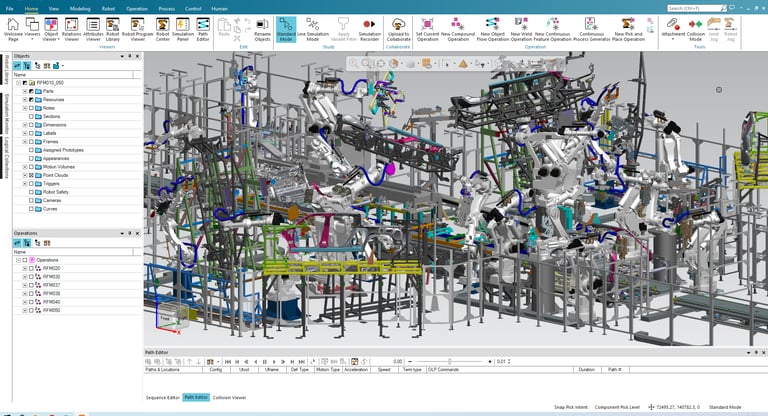Image resolution: width=768 pixels, height=416 pixels.
Task: Expand the Triggers folder
Action: pos(25,183)
